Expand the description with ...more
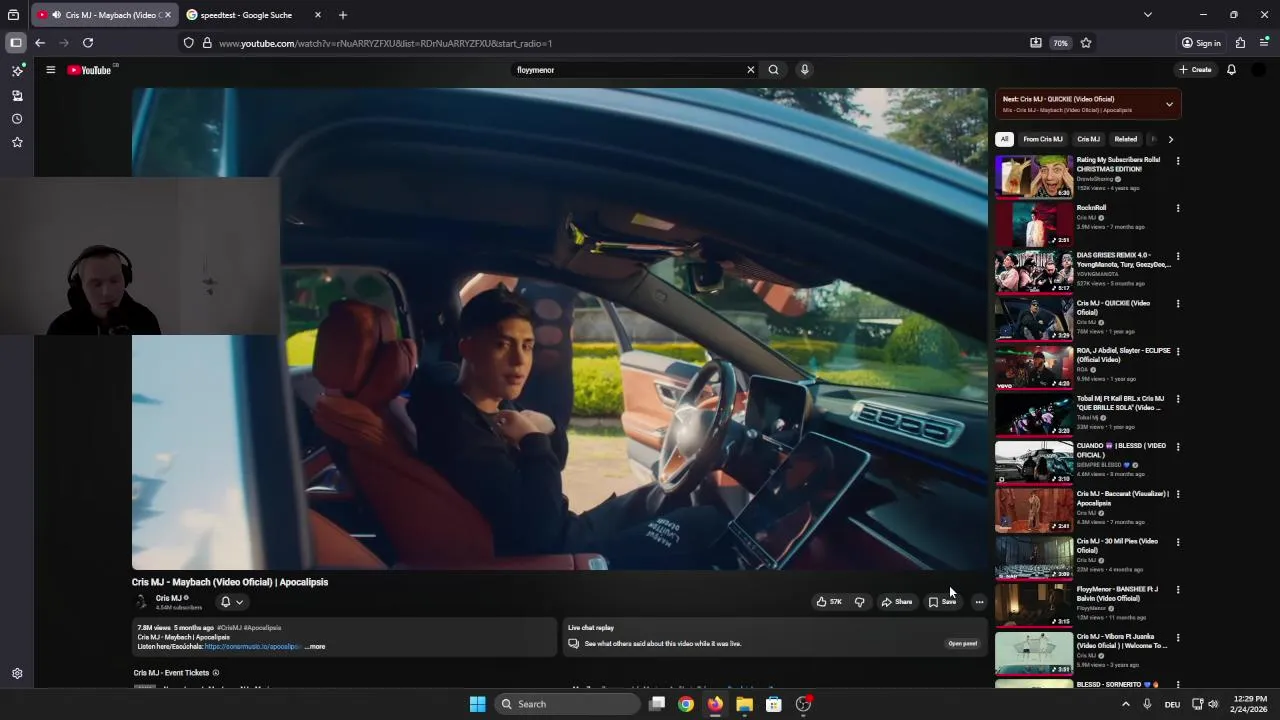1280x720 pixels. click(315, 647)
